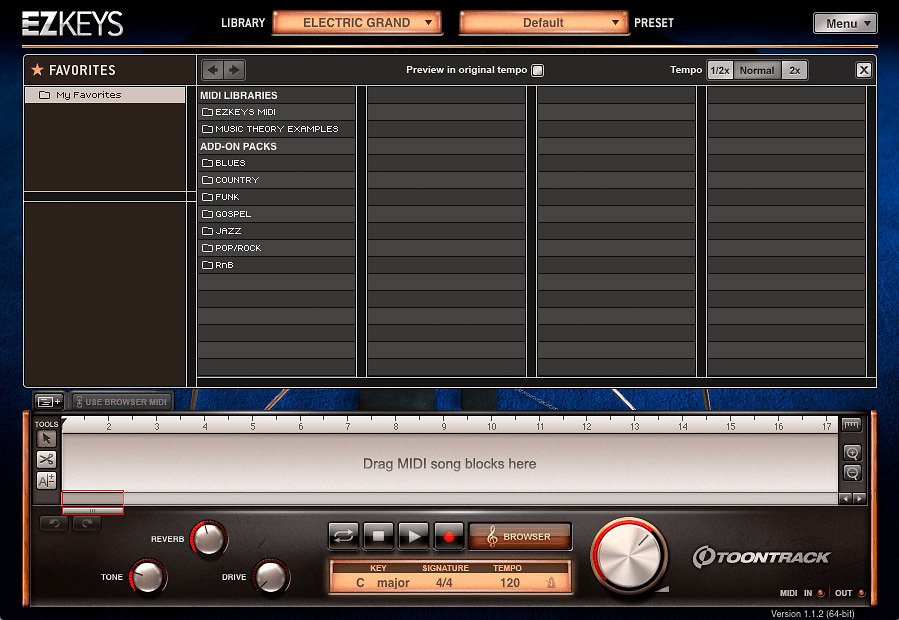Viewport: 899px width, 620px height.
Task: Start recording with the record button
Action: click(x=448, y=536)
